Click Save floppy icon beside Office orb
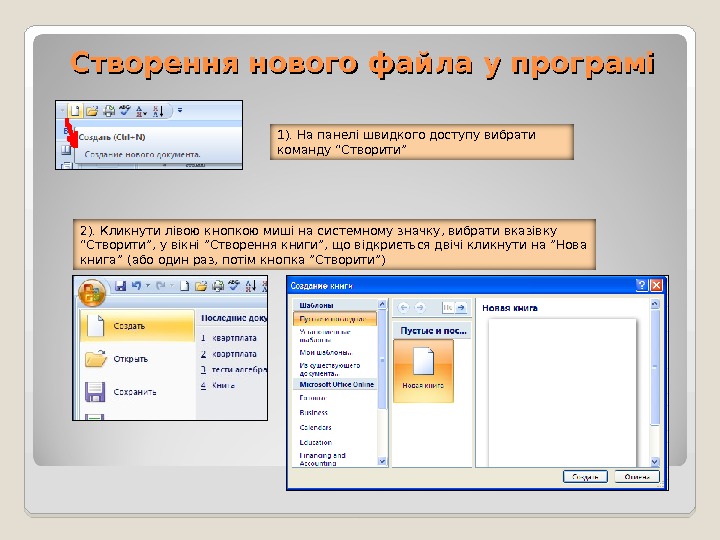Image resolution: width=720 pixels, height=540 pixels. (x=120, y=286)
